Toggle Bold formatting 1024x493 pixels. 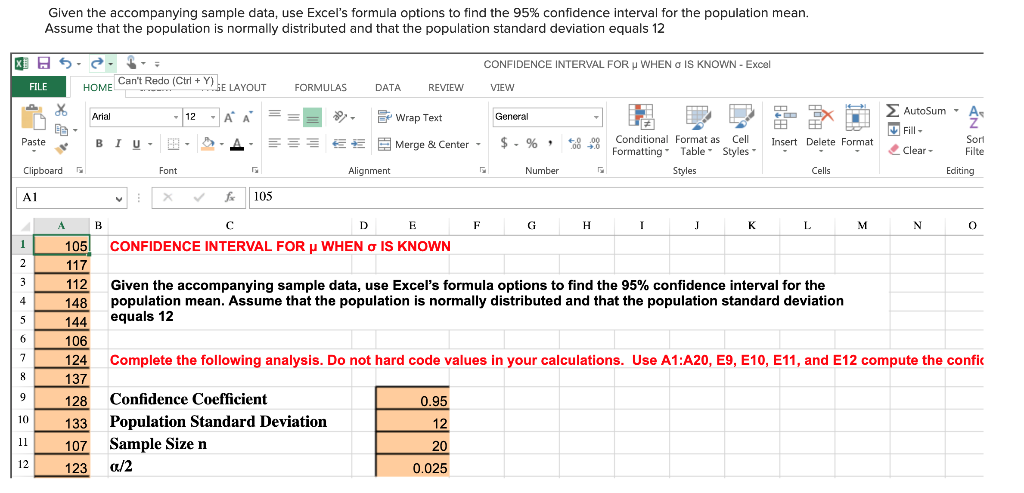click(x=101, y=144)
